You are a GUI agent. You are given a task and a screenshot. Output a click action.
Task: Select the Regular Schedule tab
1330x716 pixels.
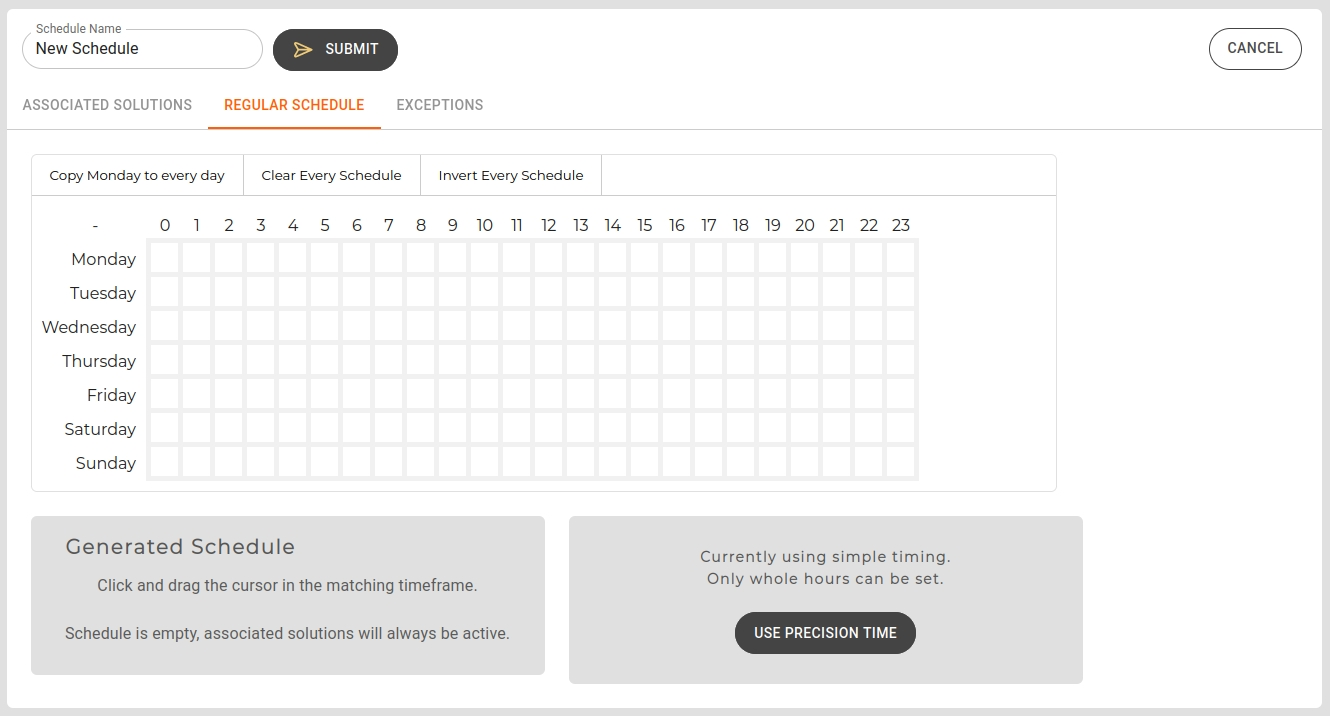click(x=294, y=105)
